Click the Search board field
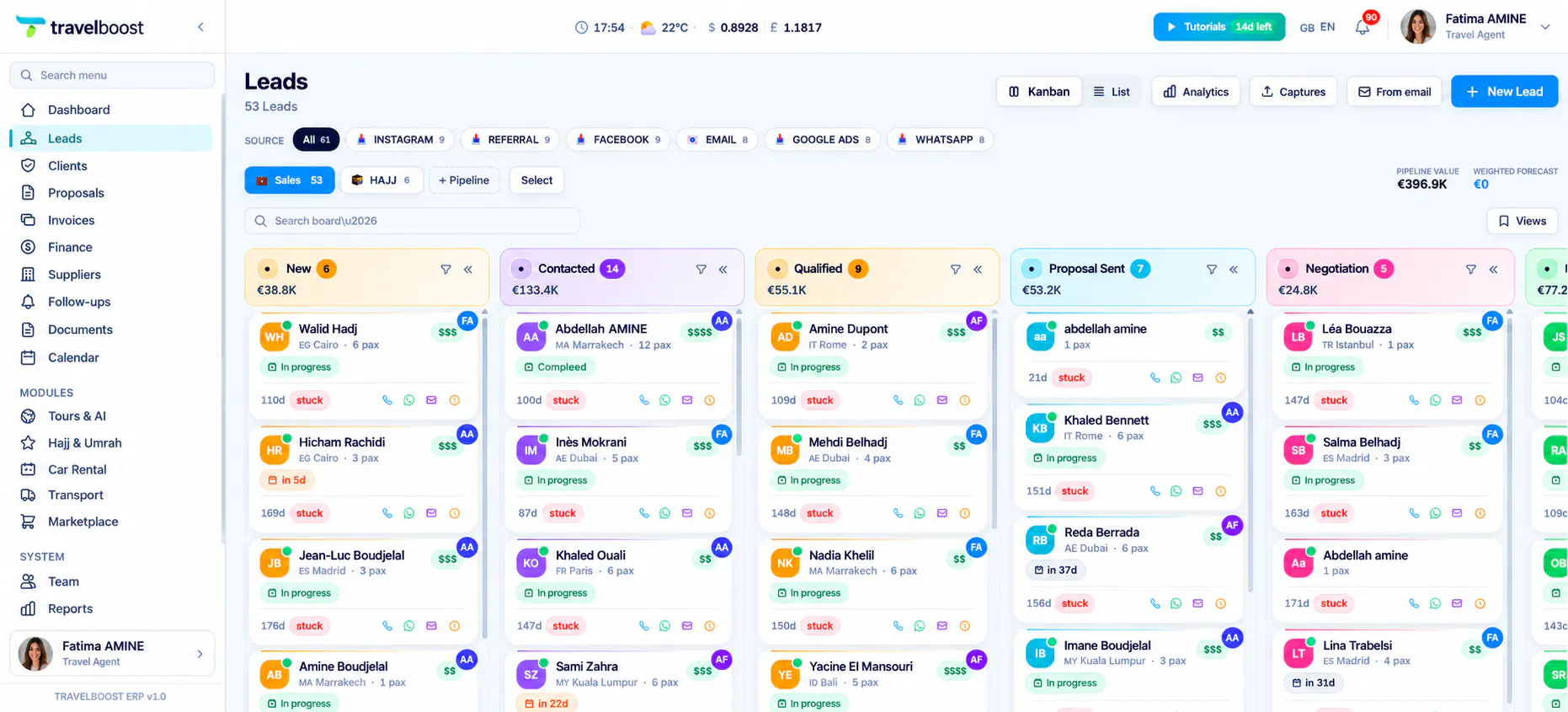The image size is (1568, 712). coord(412,221)
